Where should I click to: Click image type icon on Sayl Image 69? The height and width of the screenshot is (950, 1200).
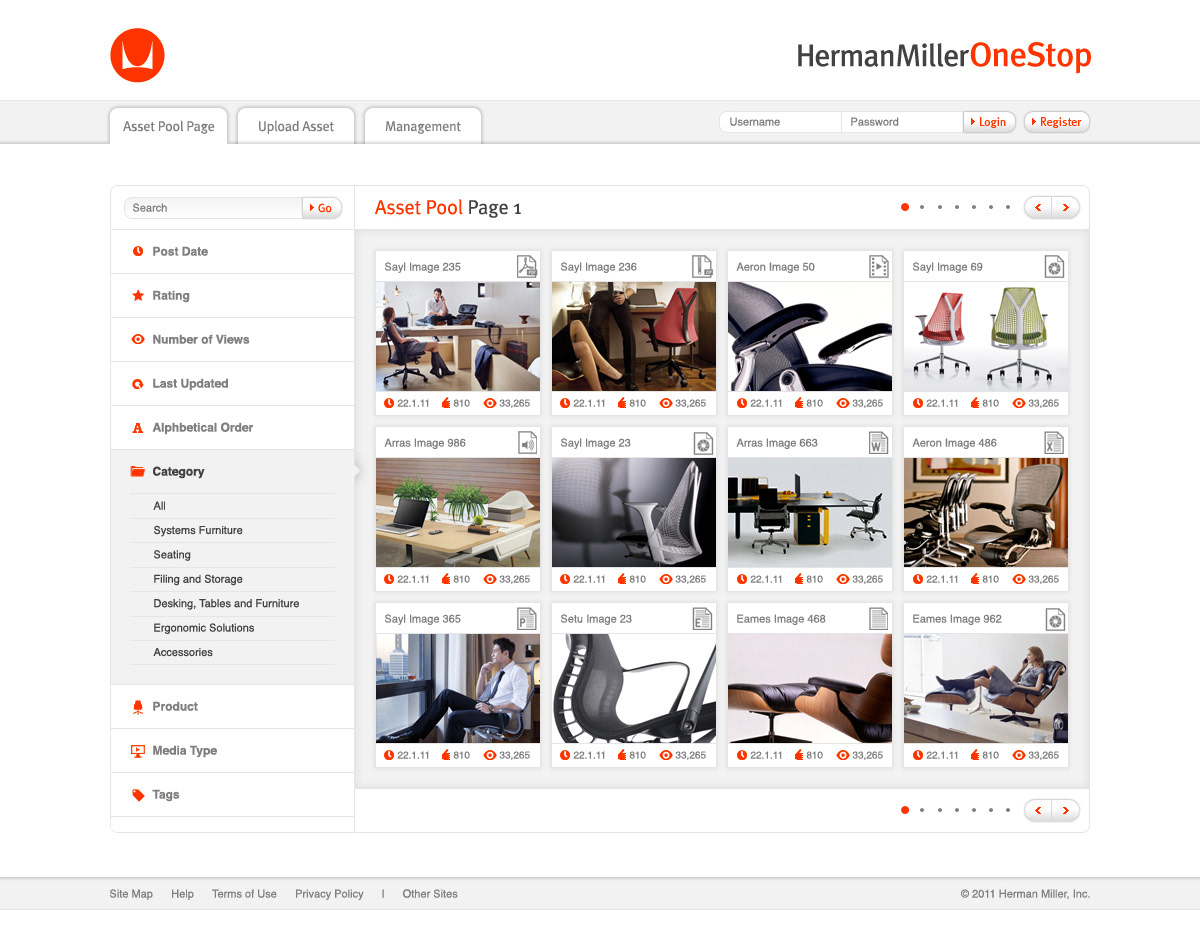1055,266
